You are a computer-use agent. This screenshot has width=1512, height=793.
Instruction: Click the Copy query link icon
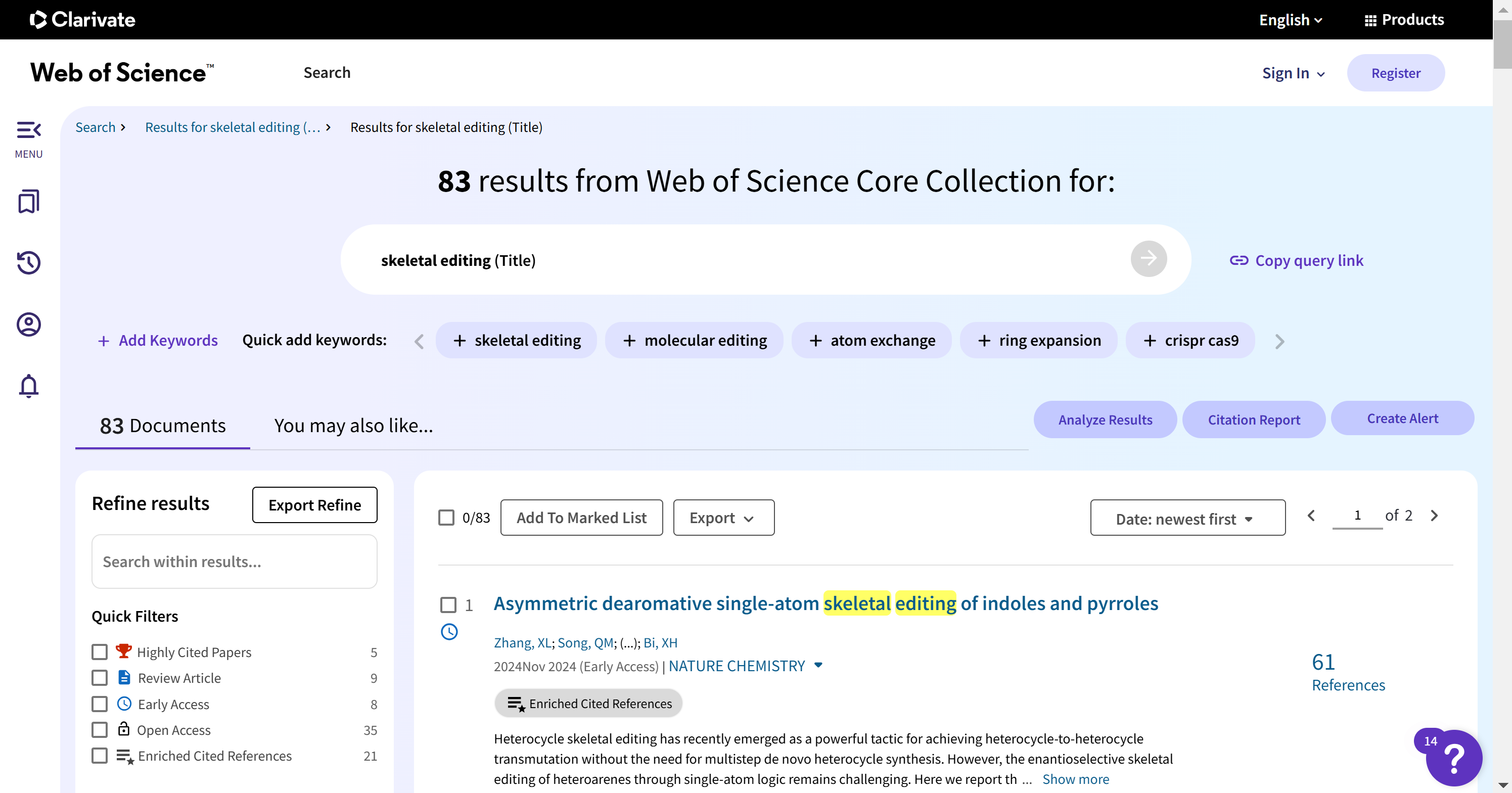coord(1239,261)
